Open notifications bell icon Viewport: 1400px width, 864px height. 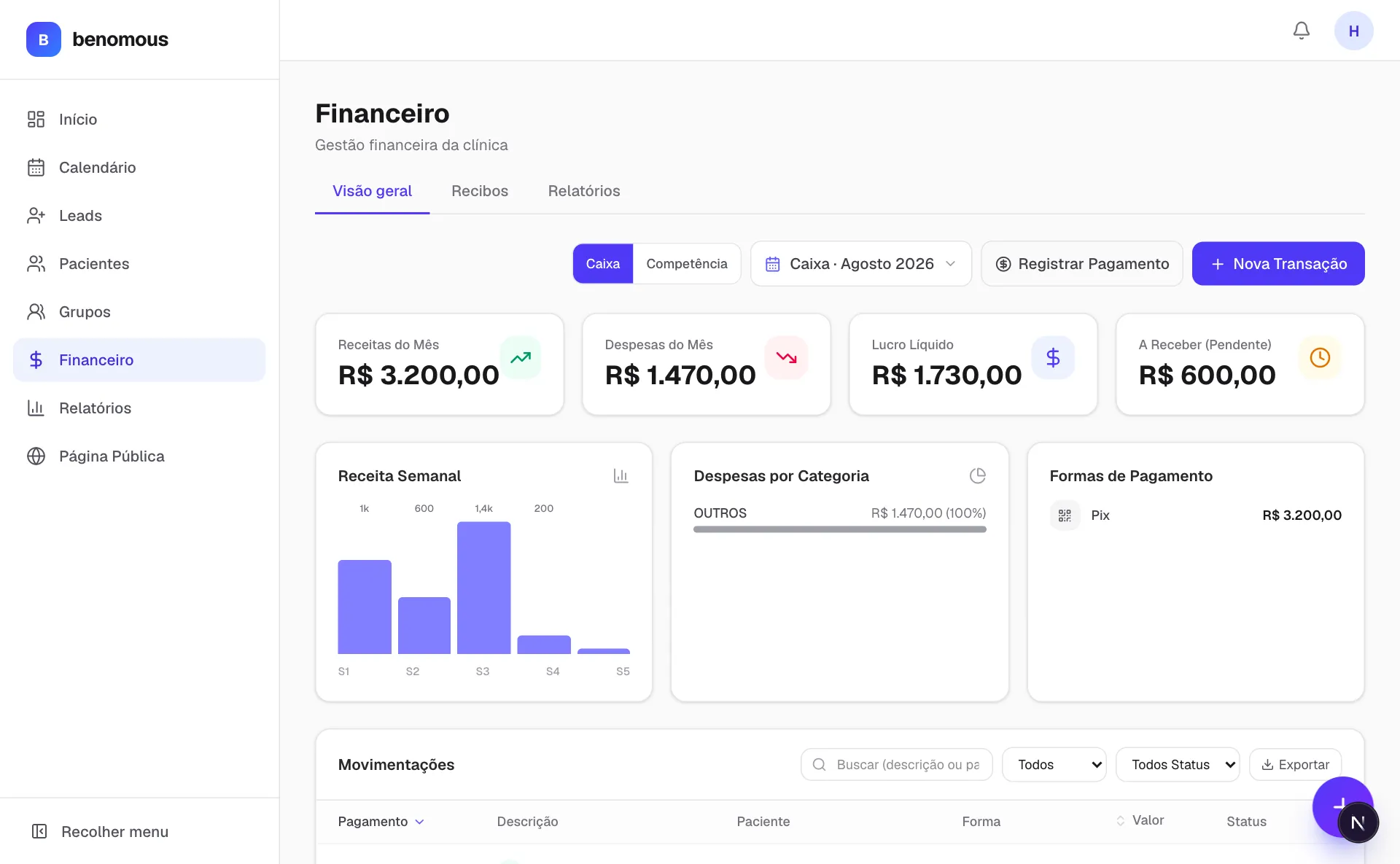click(1302, 31)
